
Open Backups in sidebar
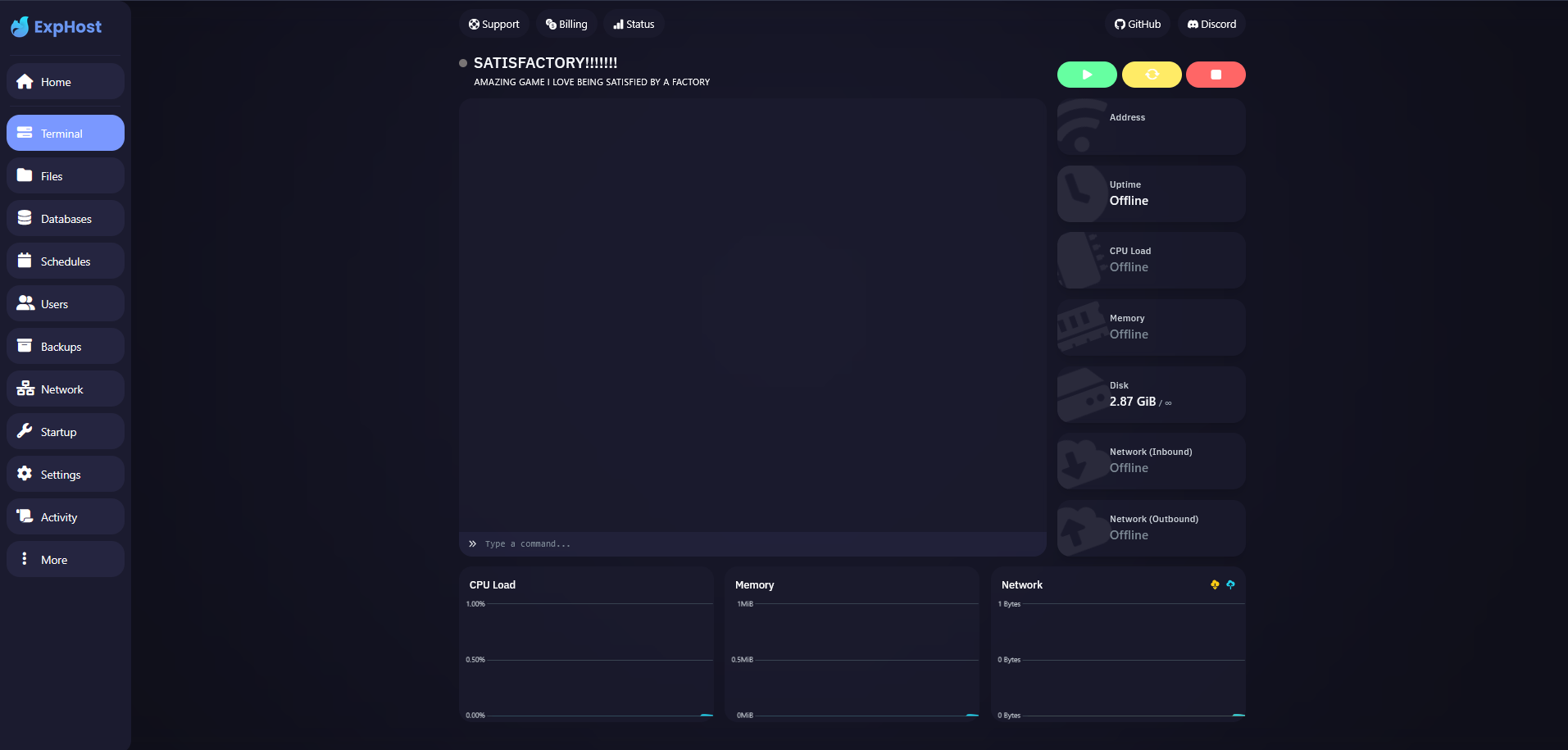(66, 346)
